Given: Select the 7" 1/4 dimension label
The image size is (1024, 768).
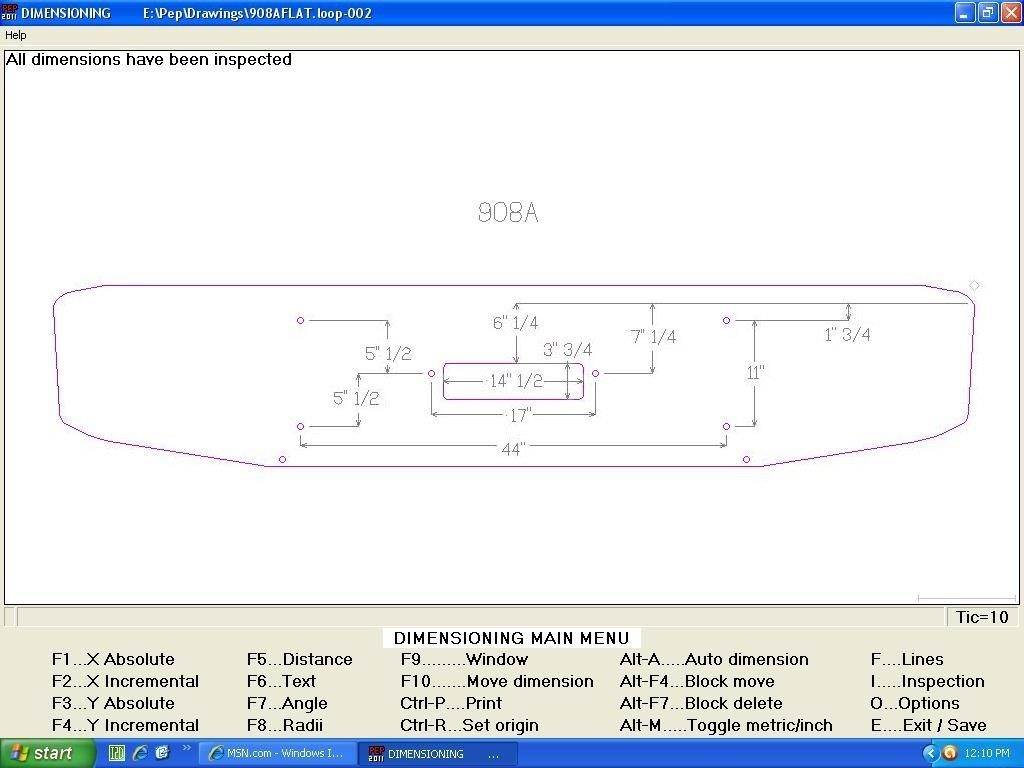Looking at the screenshot, I should (x=653, y=337).
